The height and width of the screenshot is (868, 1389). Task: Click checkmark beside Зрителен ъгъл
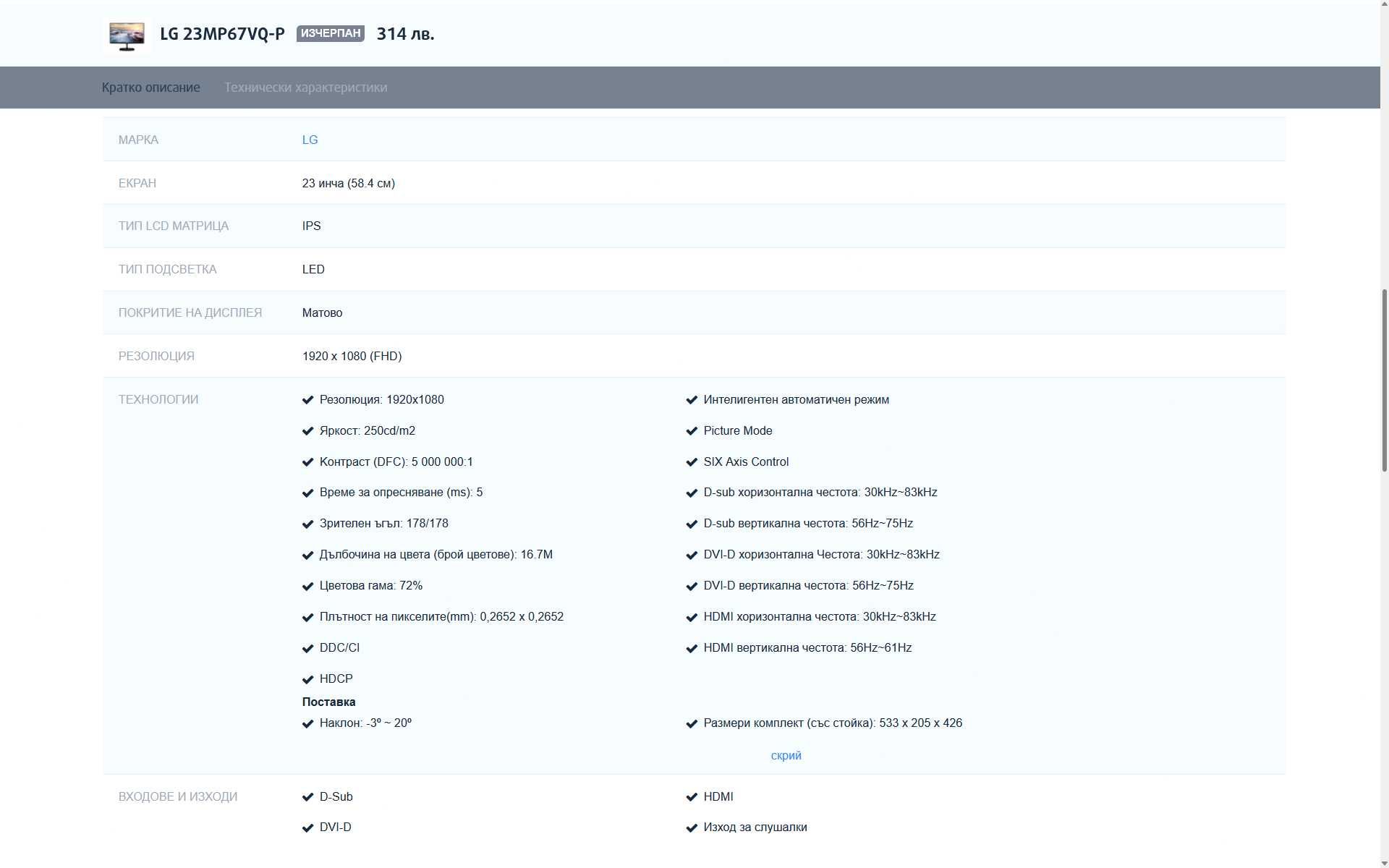point(307,524)
